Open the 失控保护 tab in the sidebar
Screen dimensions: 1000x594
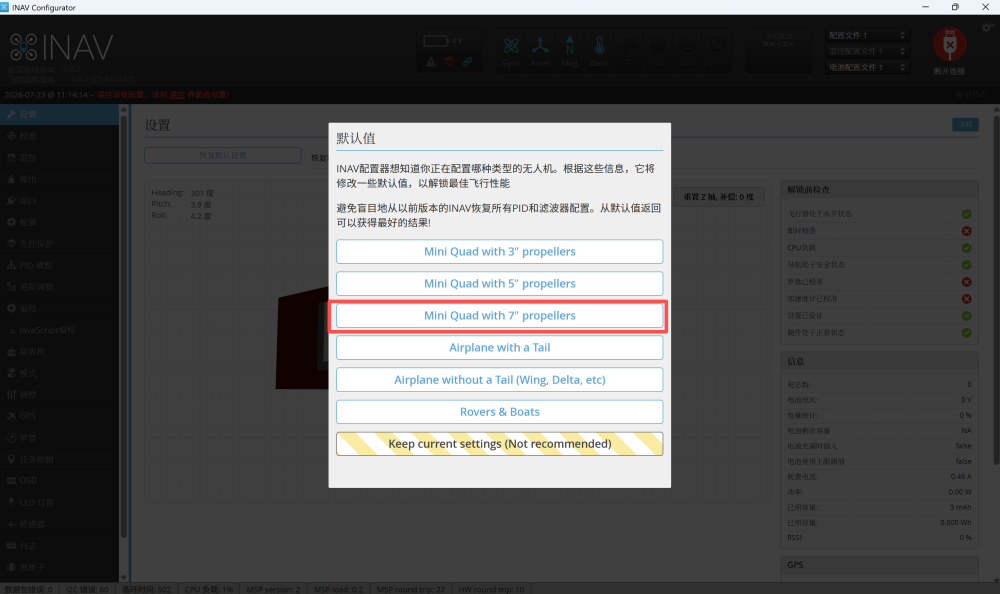[x=59, y=244]
